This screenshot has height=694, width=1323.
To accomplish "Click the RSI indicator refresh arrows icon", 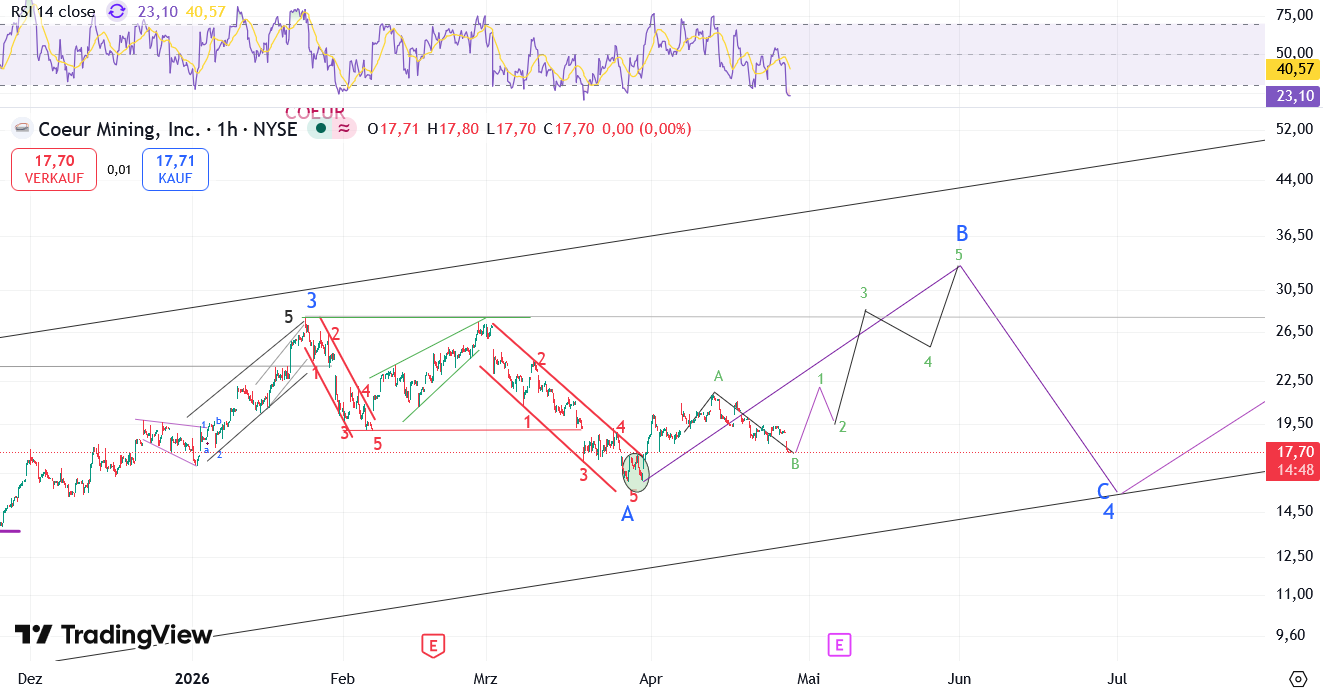I will point(117,12).
